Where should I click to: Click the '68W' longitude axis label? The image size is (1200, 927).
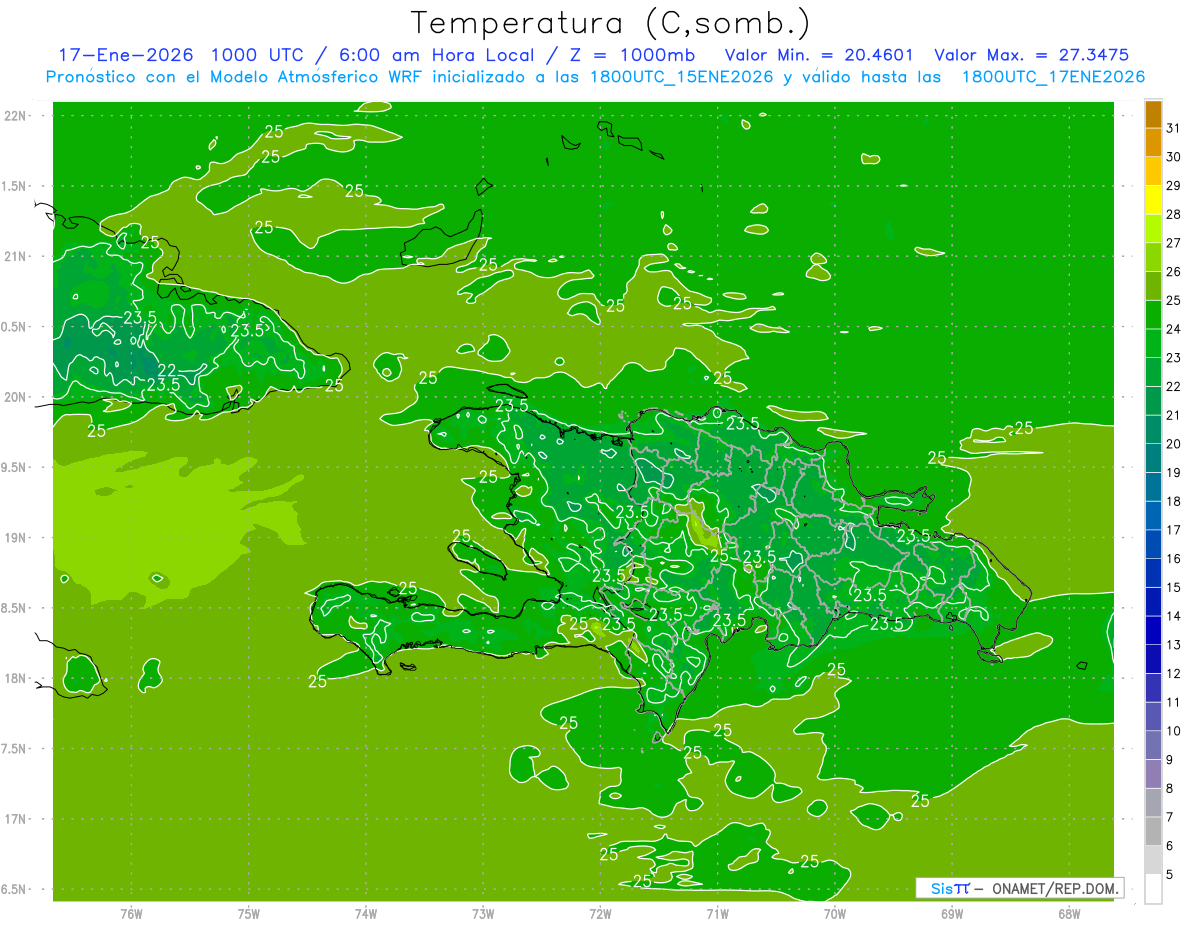tap(1069, 914)
